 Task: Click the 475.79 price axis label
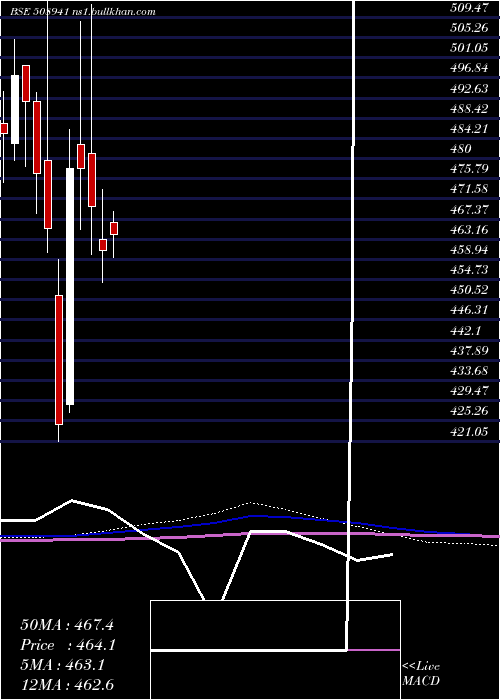coord(469,169)
